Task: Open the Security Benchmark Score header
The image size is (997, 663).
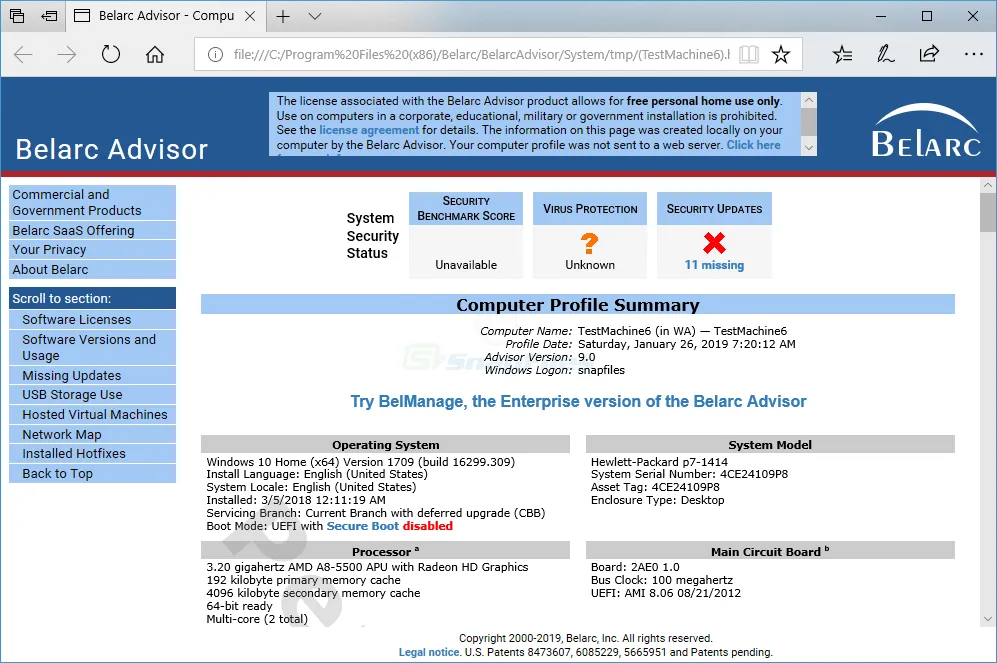Action: (466, 208)
